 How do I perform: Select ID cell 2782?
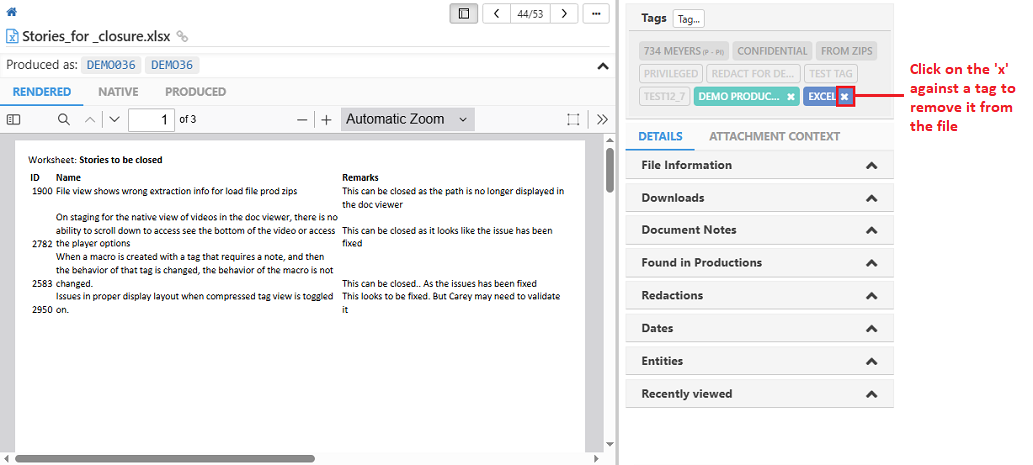[x=41, y=243]
